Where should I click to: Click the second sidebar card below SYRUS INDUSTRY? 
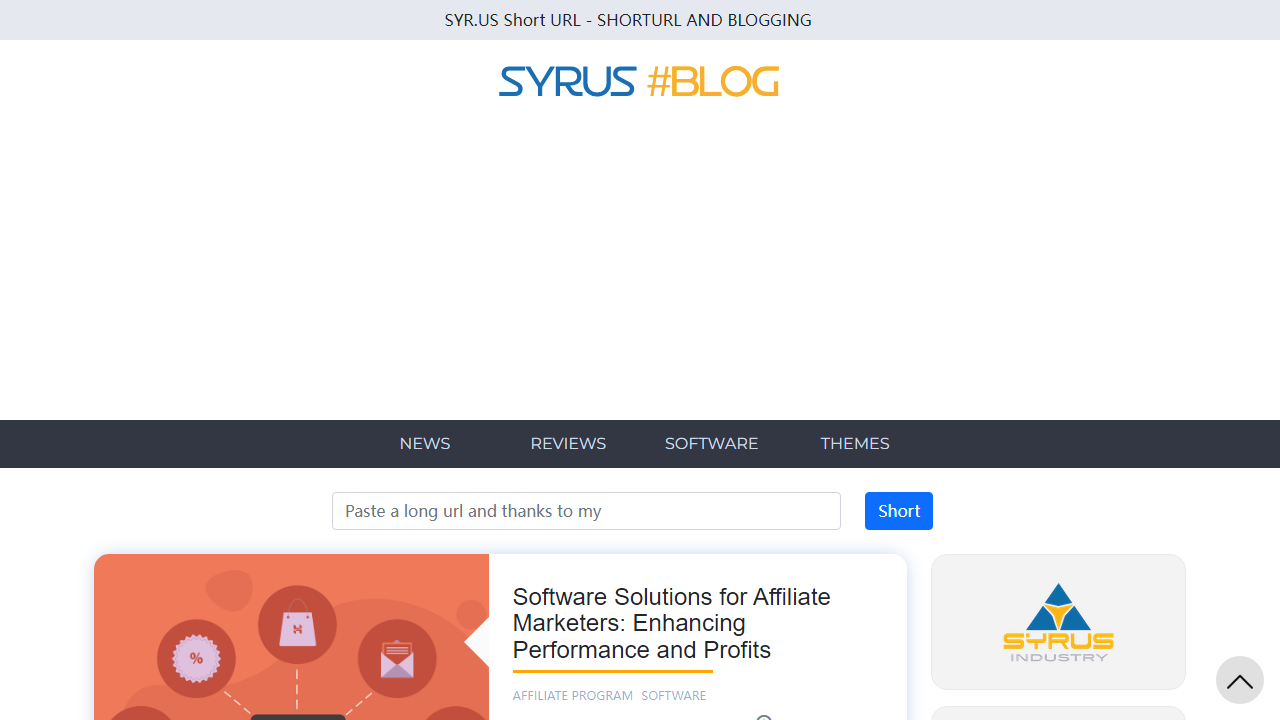(x=1058, y=712)
